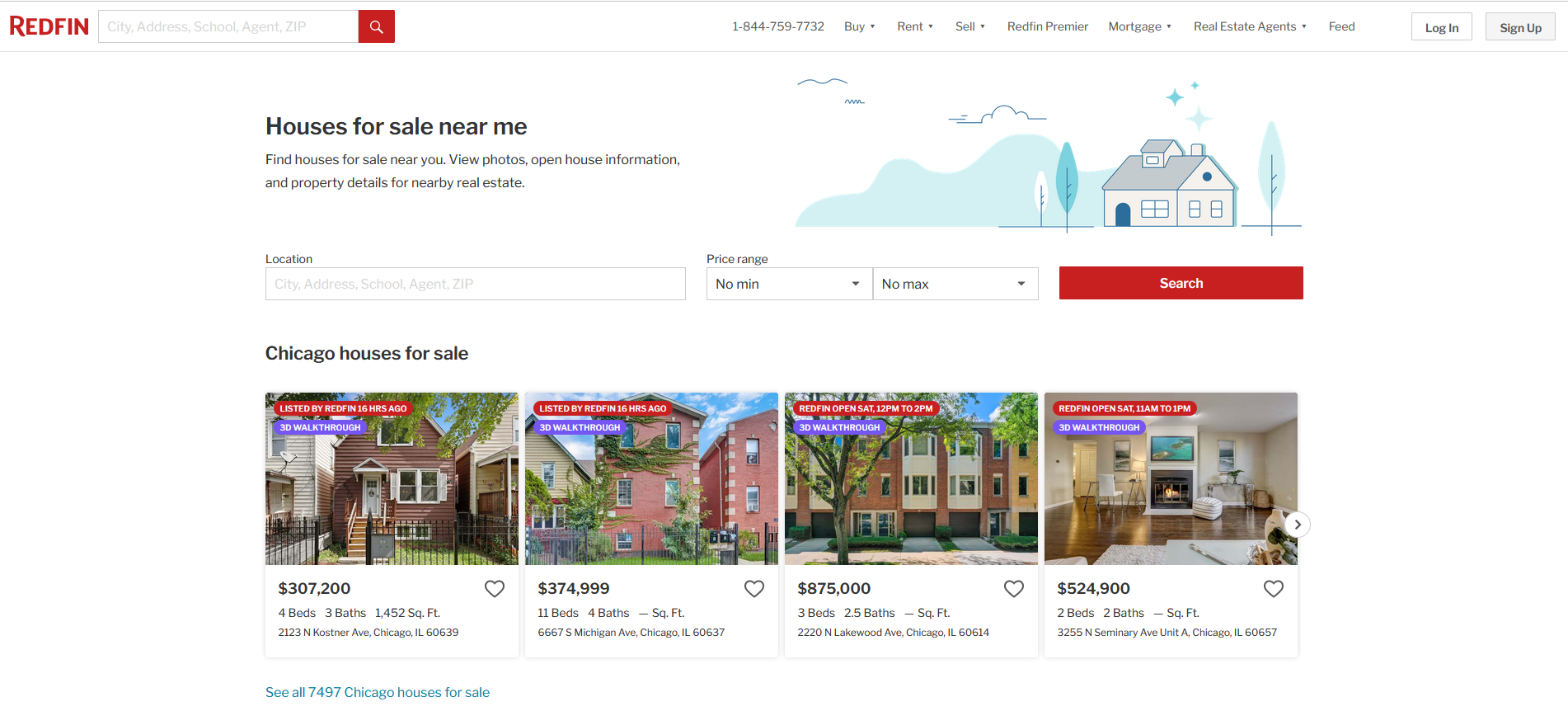The height and width of the screenshot is (711, 1568).
Task: Click 3D Walkthrough badge on $524,900 listing
Action: coord(1099,427)
